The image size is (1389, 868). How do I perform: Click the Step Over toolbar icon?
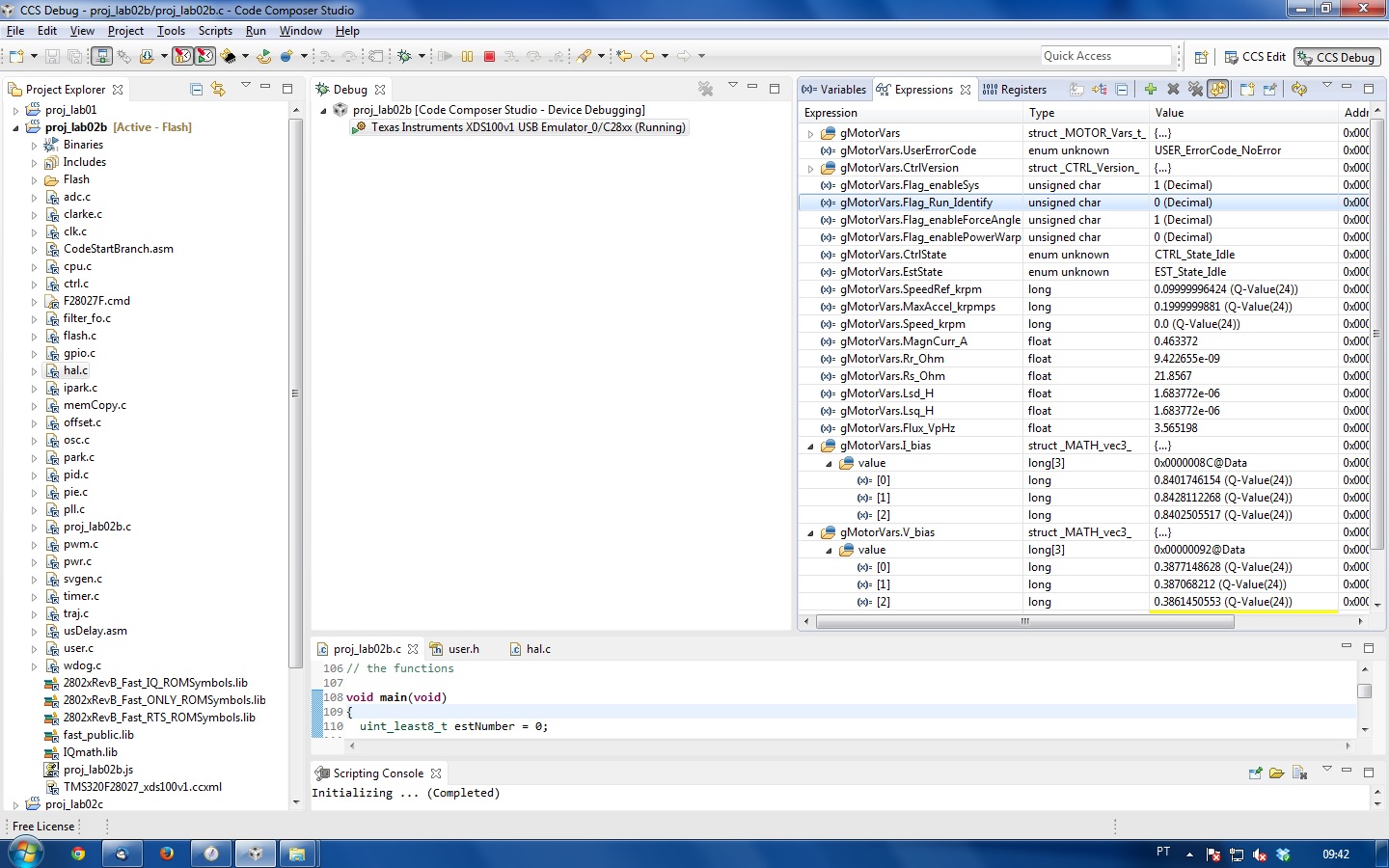(532, 56)
